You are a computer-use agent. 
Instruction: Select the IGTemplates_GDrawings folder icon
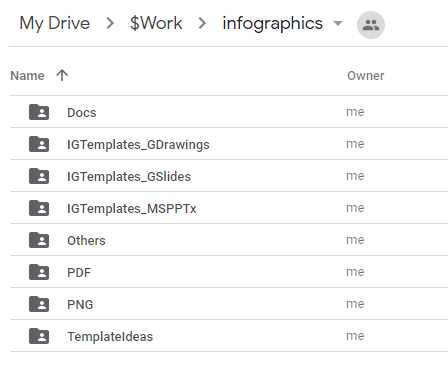[x=39, y=144]
